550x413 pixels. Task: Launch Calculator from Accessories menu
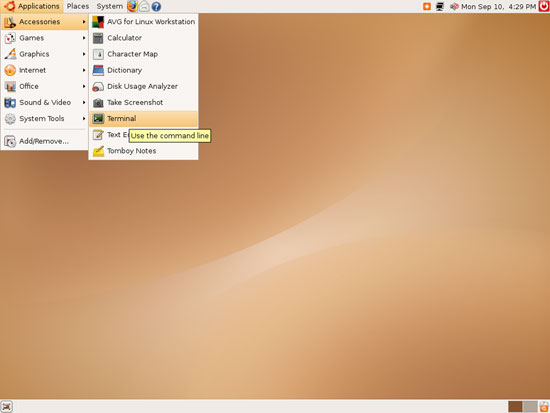(143, 38)
